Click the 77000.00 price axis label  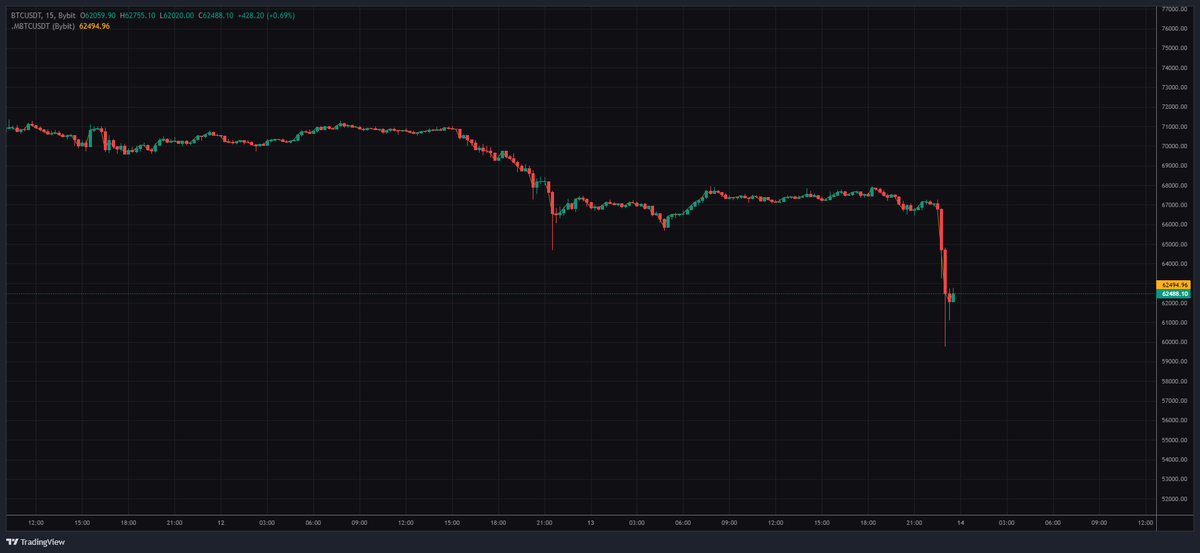click(1174, 9)
